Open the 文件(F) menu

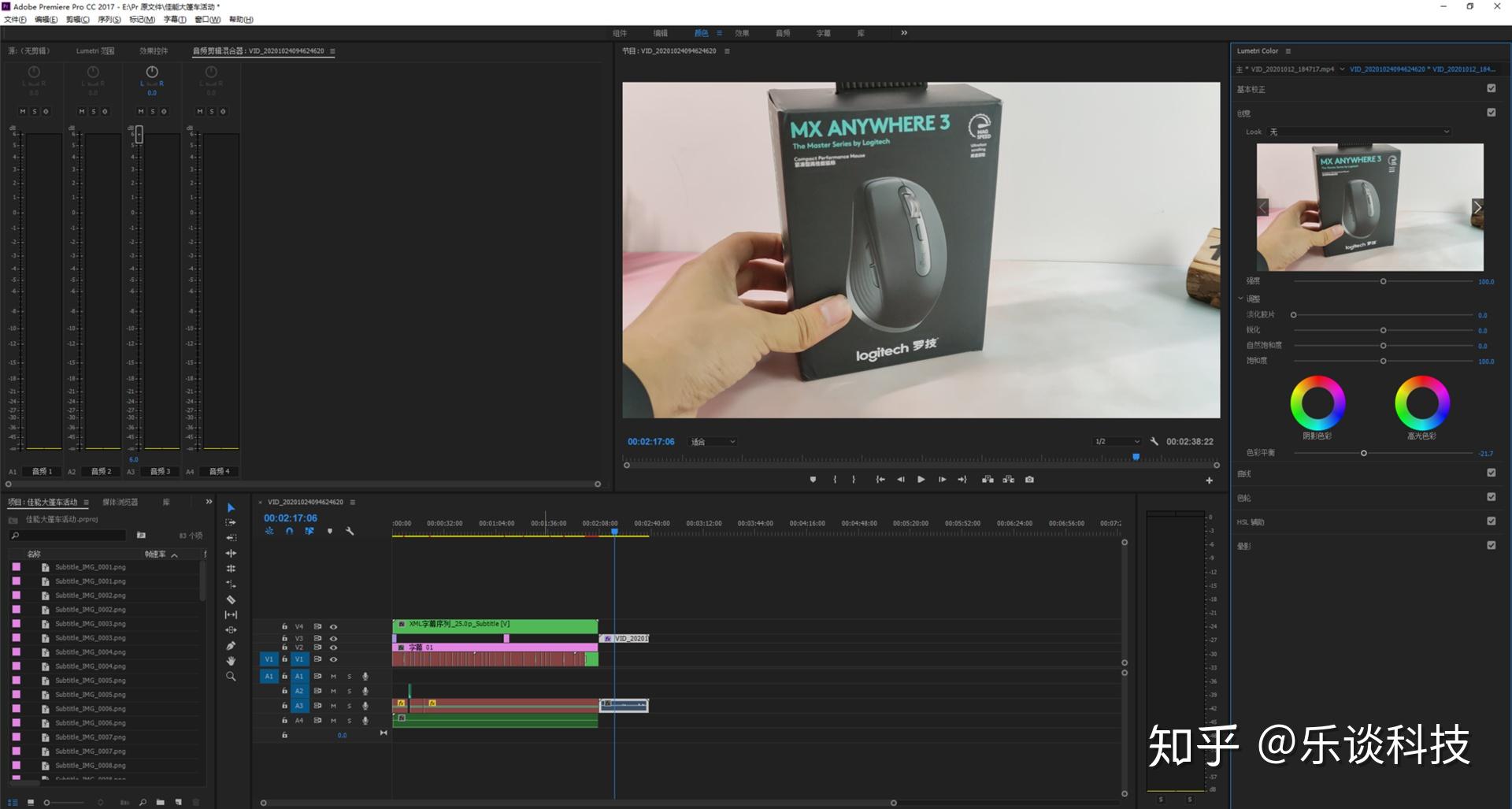[15, 20]
